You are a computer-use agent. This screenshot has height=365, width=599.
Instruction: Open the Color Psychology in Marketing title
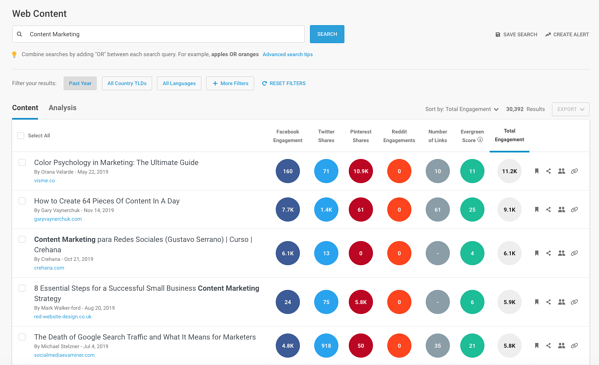(116, 162)
